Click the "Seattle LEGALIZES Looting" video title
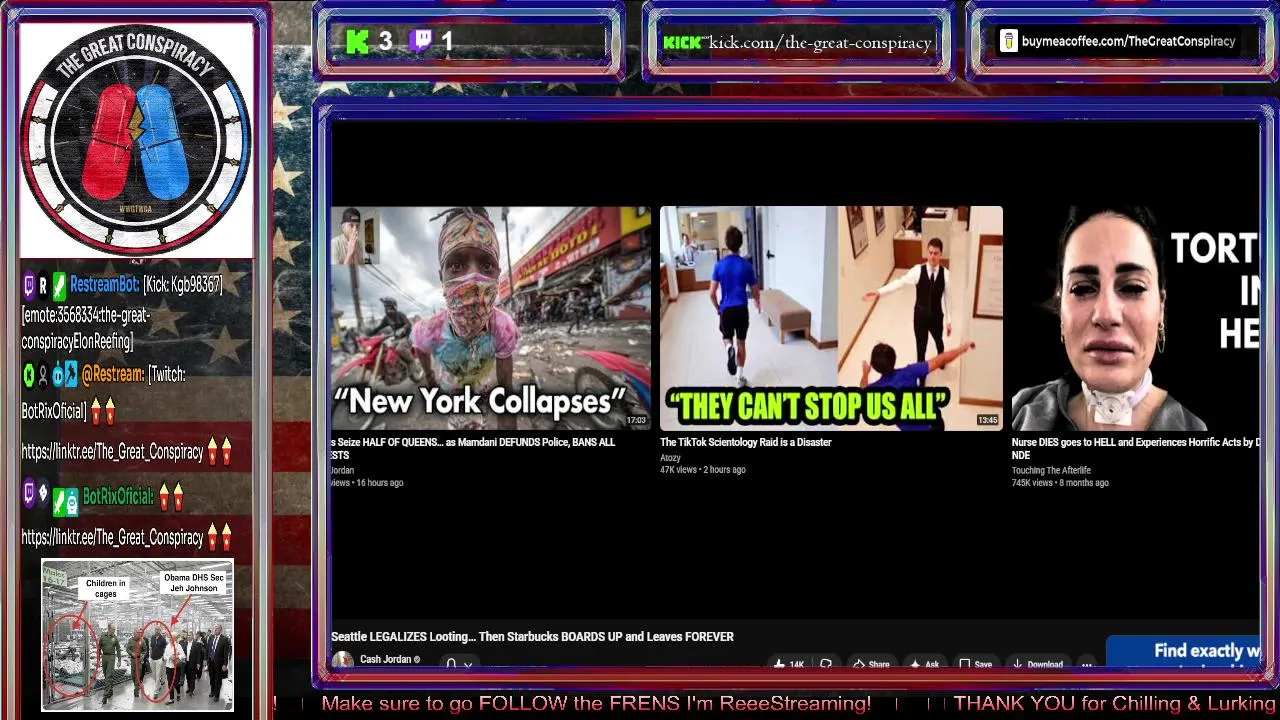1280x720 pixels. click(x=532, y=637)
